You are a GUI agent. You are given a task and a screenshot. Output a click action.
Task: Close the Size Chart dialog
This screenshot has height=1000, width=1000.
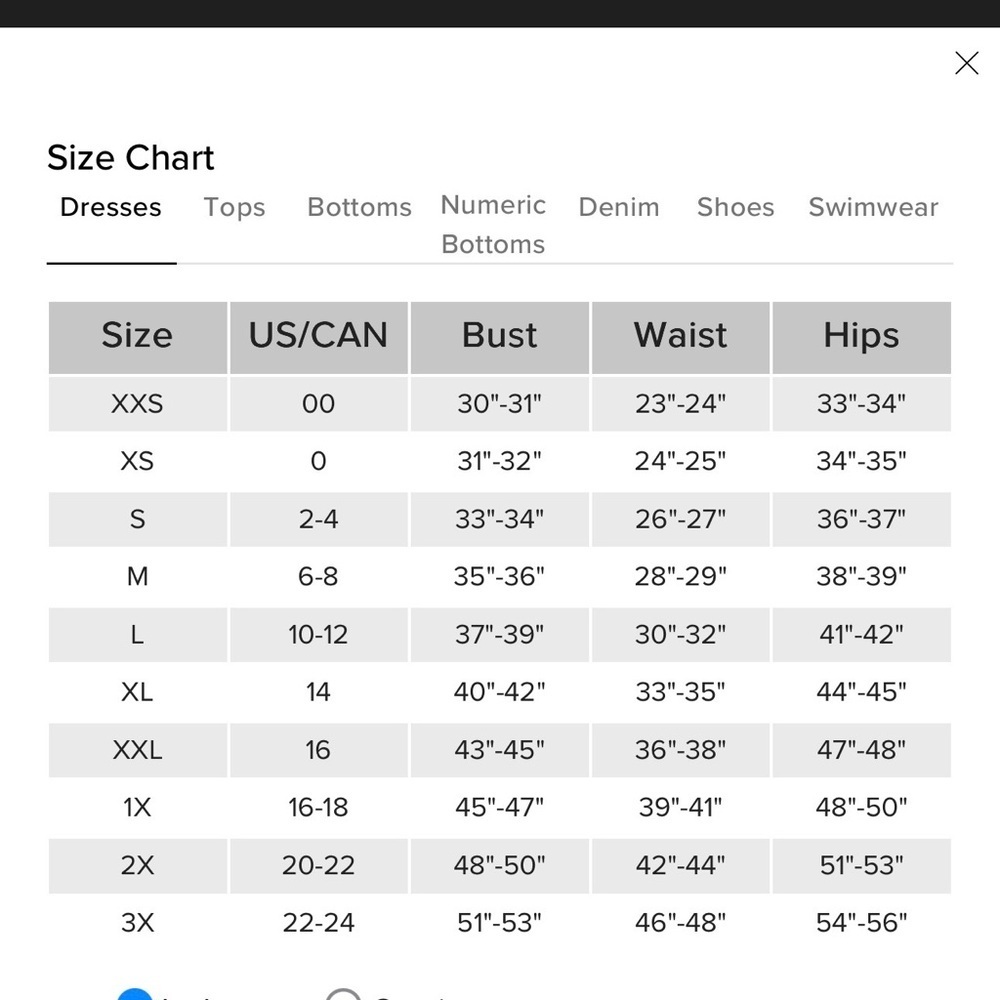(x=966, y=63)
